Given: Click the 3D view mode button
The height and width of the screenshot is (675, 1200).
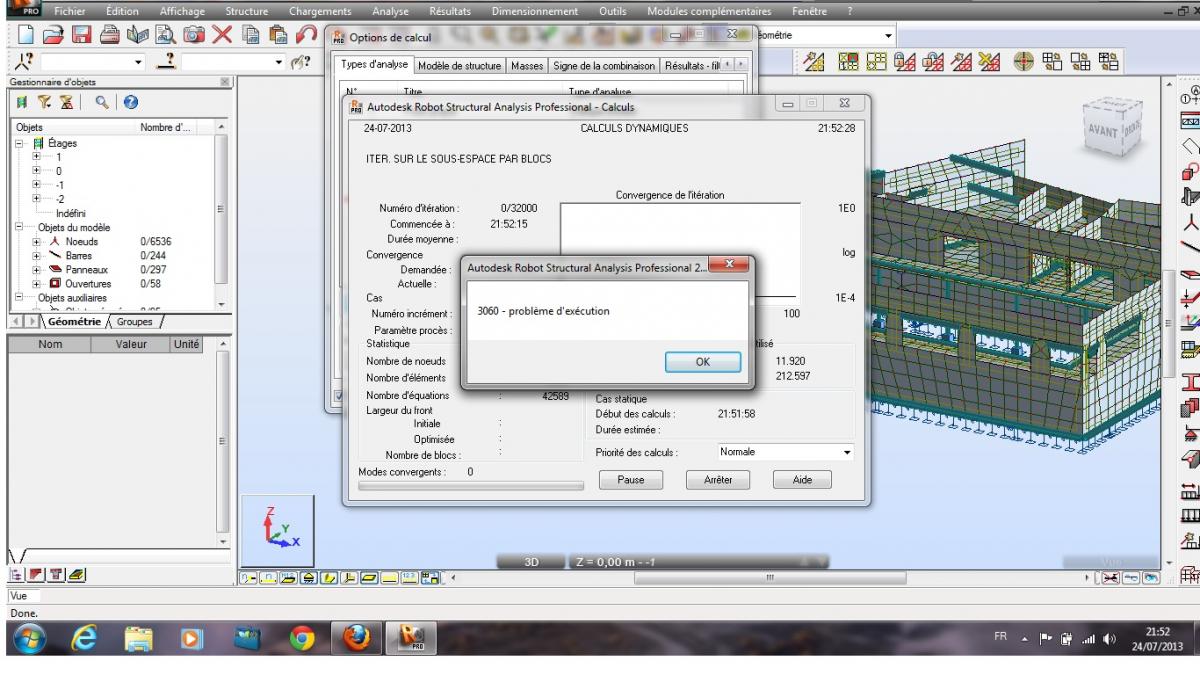Looking at the screenshot, I should tap(531, 562).
